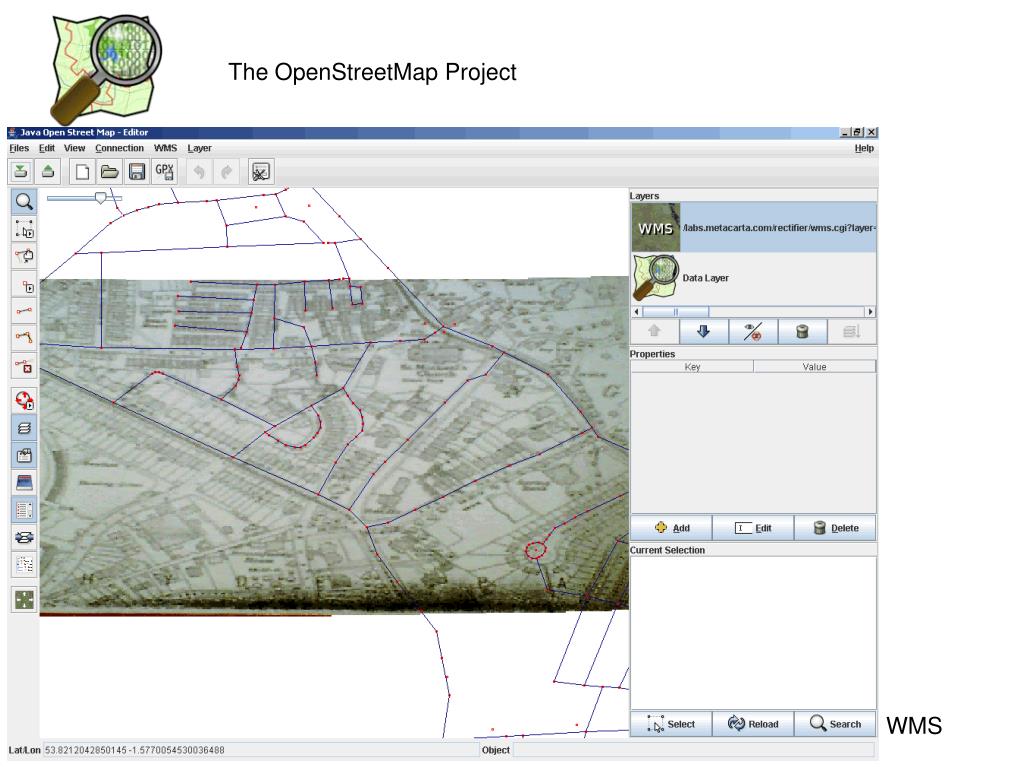Click the map zoom slider handle
The width and height of the screenshot is (1023, 767).
coord(100,198)
